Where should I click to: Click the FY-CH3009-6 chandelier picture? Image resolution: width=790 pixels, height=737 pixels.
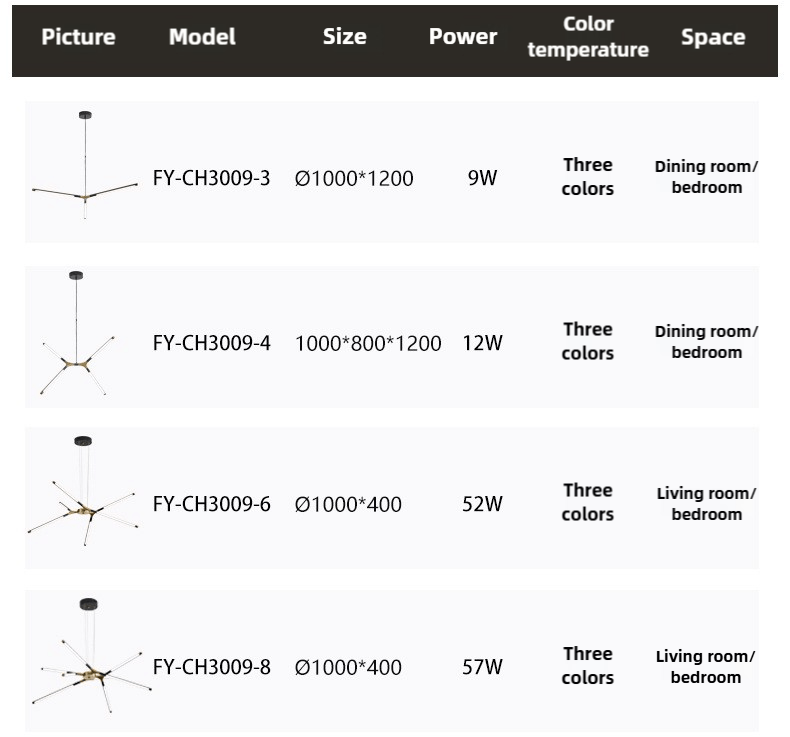pyautogui.click(x=82, y=495)
